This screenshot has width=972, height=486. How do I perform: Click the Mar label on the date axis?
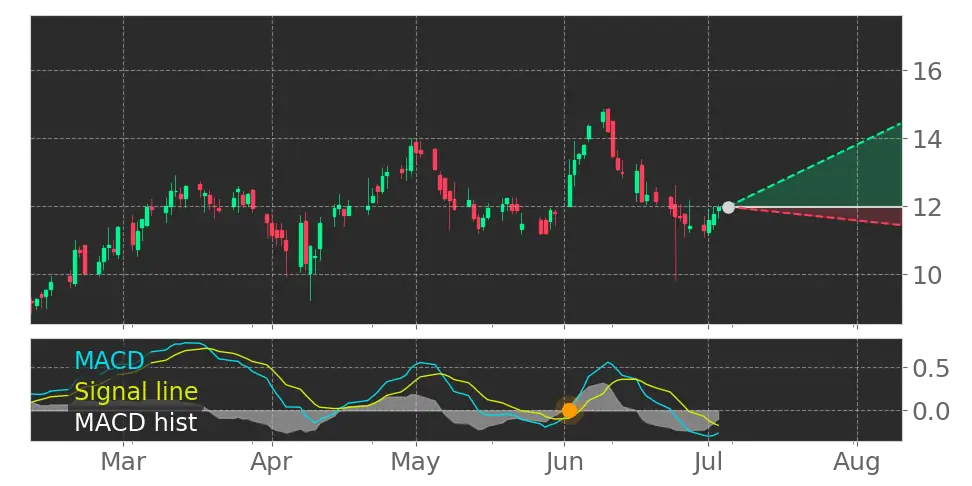pos(124,462)
